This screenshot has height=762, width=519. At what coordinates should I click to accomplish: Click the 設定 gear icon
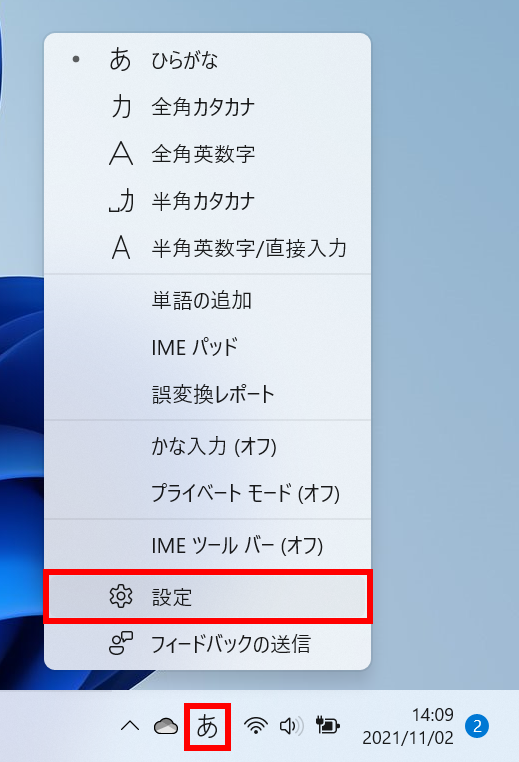[x=121, y=597]
